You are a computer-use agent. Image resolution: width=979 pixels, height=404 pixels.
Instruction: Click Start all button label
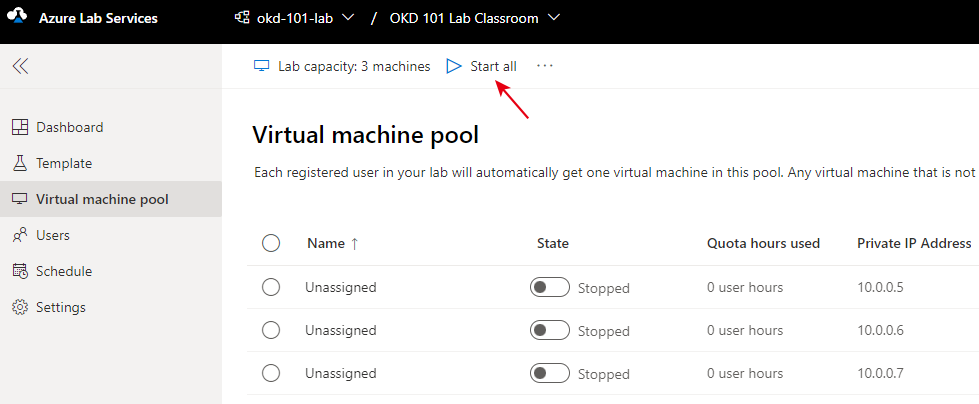click(x=493, y=66)
